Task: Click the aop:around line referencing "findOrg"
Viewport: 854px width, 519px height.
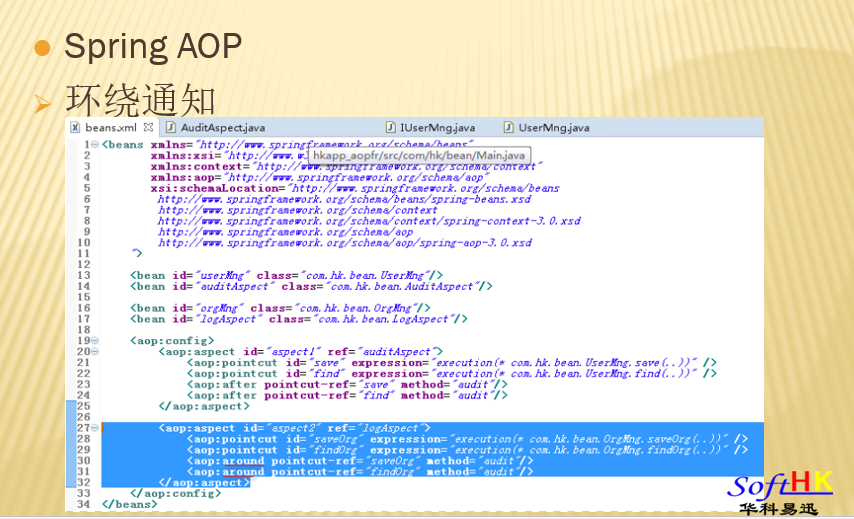Action: point(360,471)
